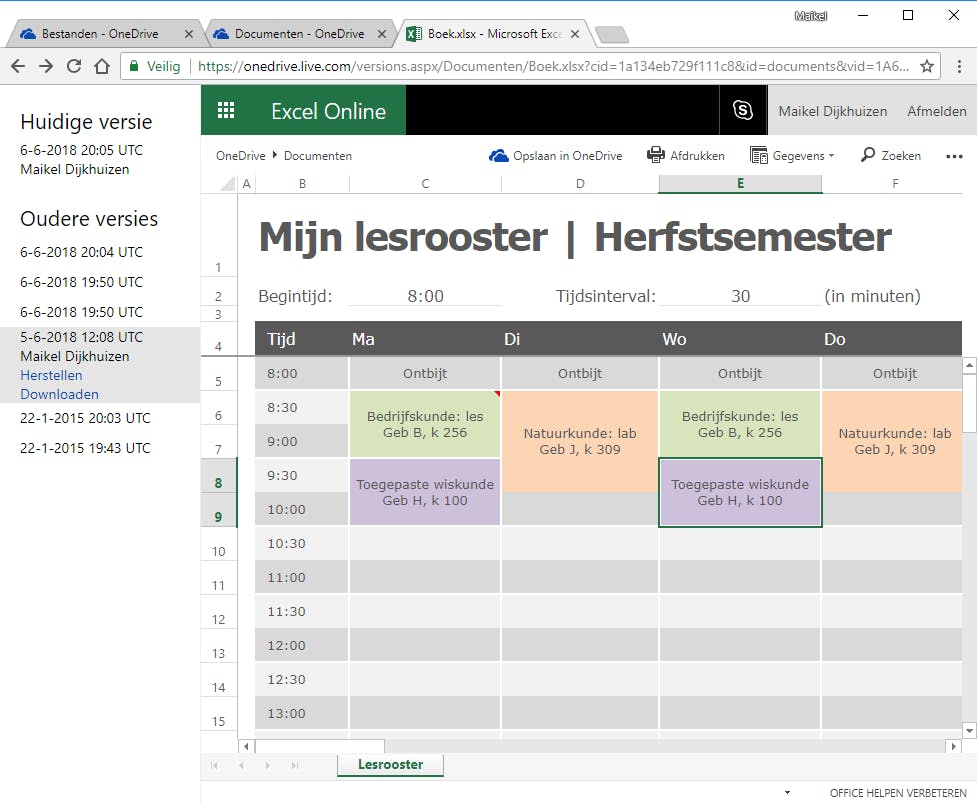The width and height of the screenshot is (977, 803).
Task: Close the Documenten - OneDrive tab
Action: 382,34
